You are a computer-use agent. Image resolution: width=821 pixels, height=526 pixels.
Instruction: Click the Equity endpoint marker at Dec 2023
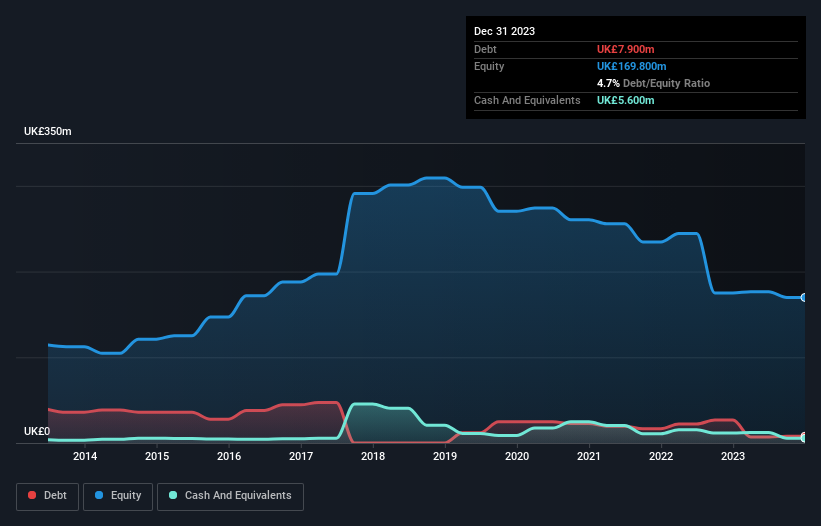coord(804,297)
